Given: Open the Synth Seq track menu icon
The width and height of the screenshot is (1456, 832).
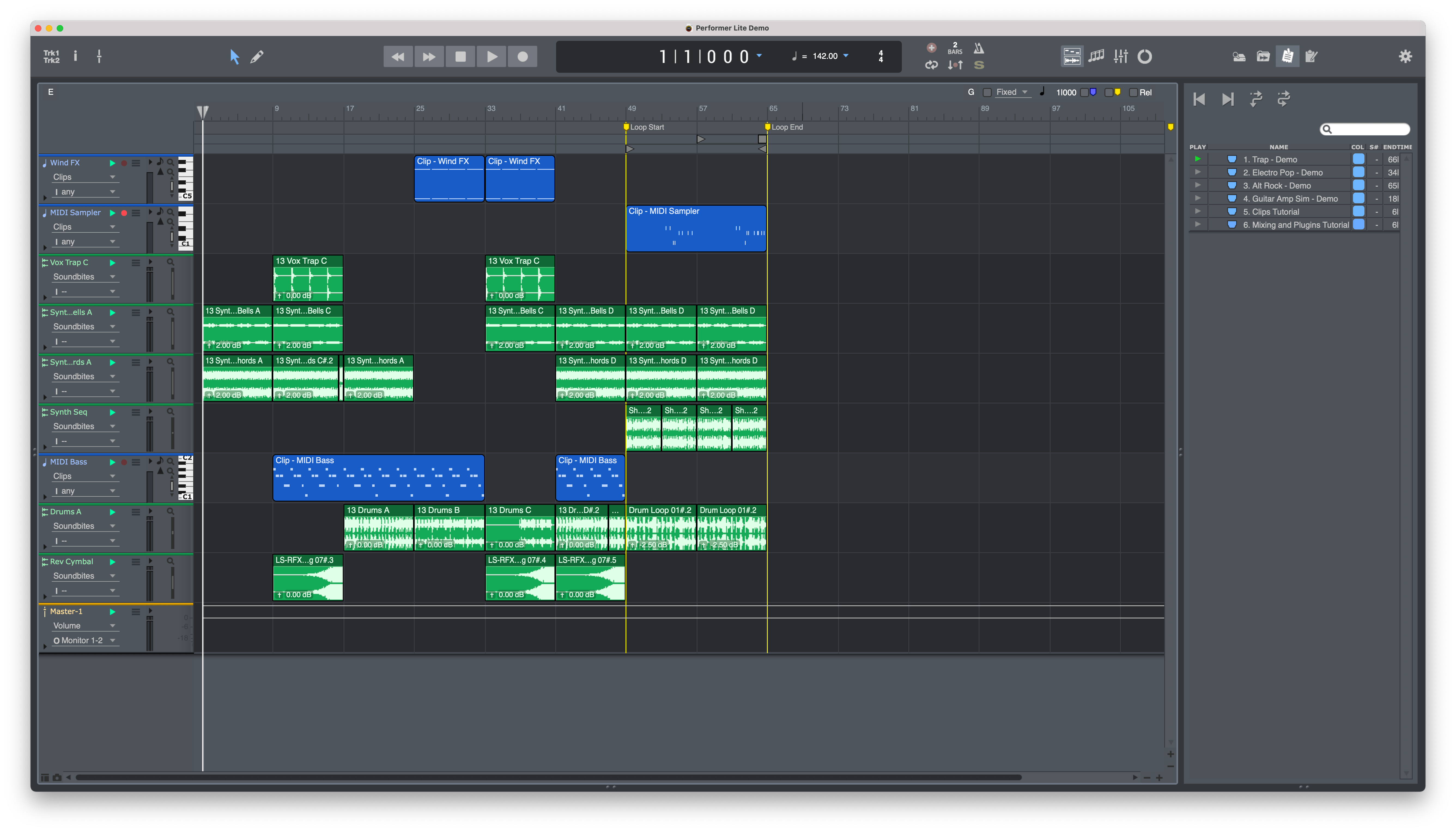Looking at the screenshot, I should pos(136,412).
